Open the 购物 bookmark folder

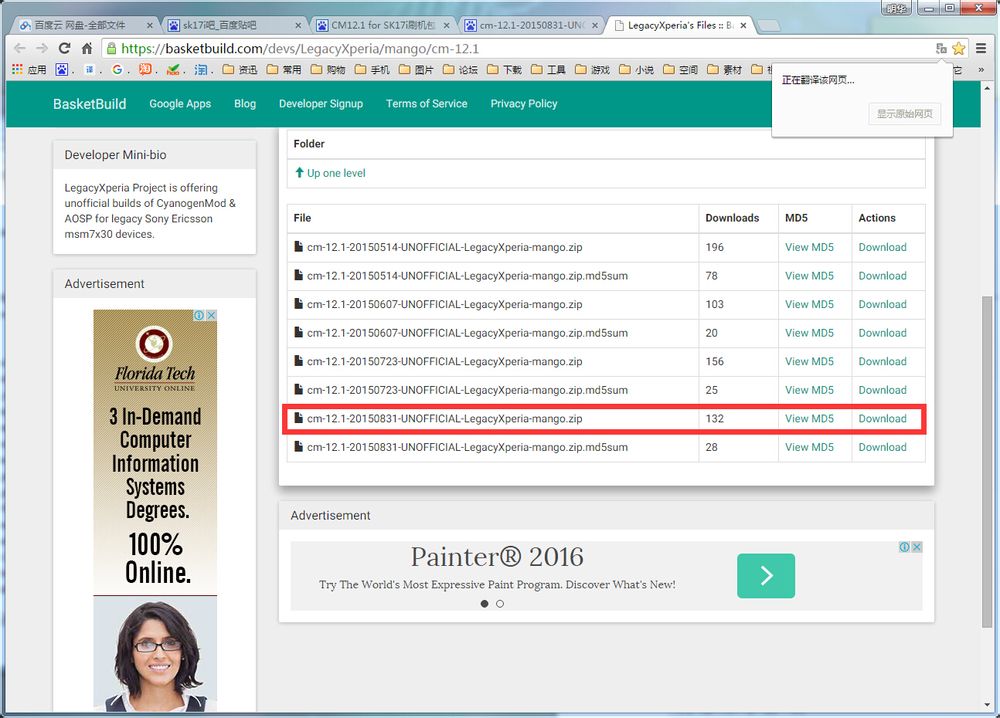point(328,70)
